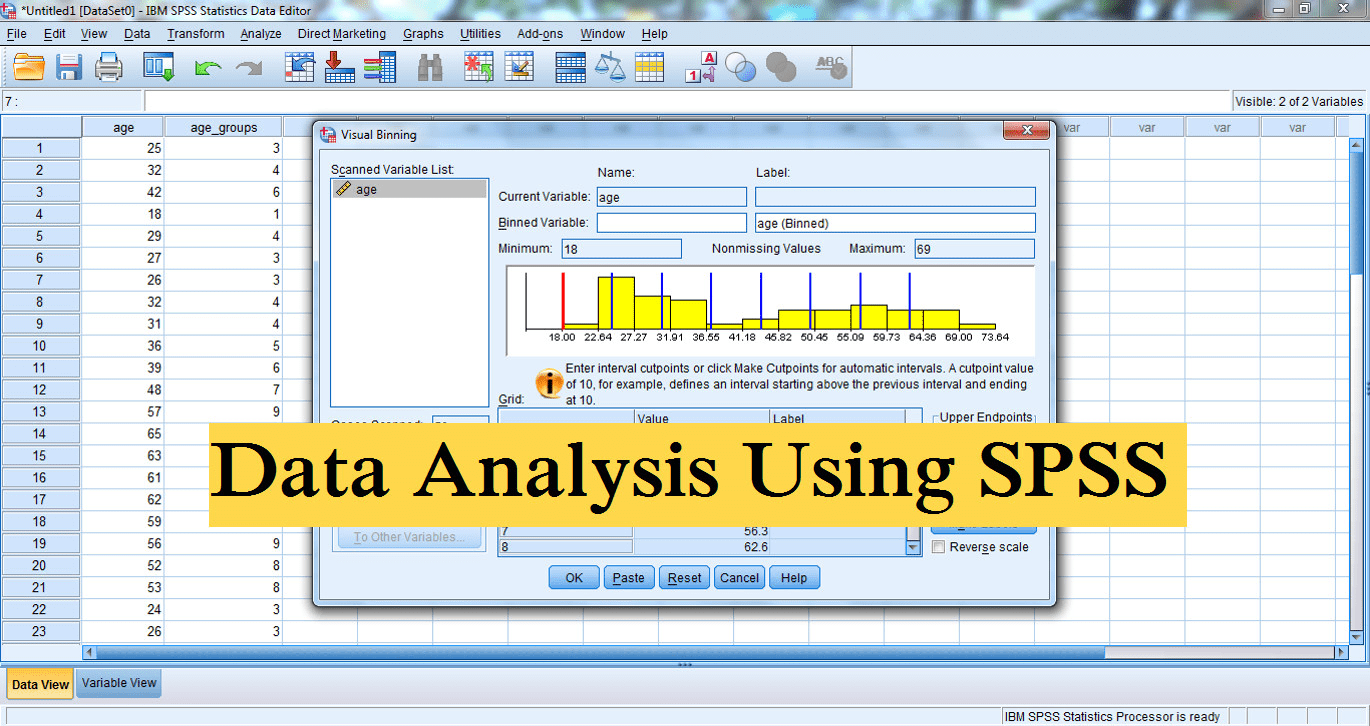Click the grey Redo arrow icon
Screen dimensions: 1370x726
[x=248, y=68]
